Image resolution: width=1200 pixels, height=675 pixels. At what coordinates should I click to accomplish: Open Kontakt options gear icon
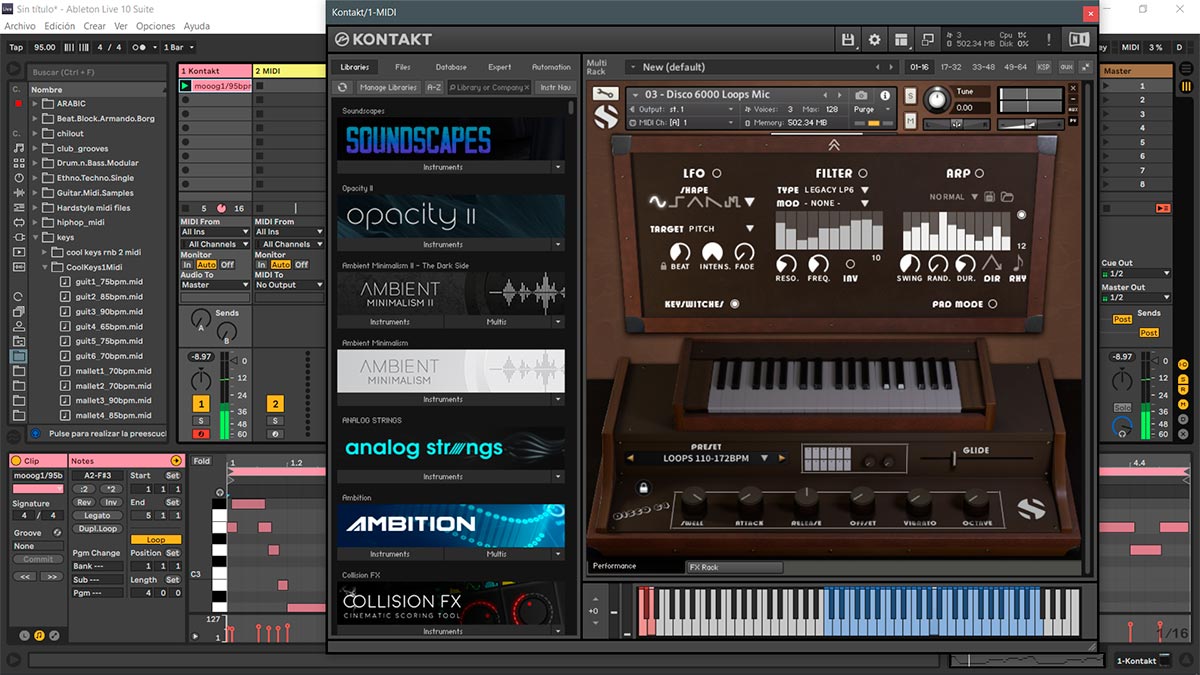pos(875,39)
